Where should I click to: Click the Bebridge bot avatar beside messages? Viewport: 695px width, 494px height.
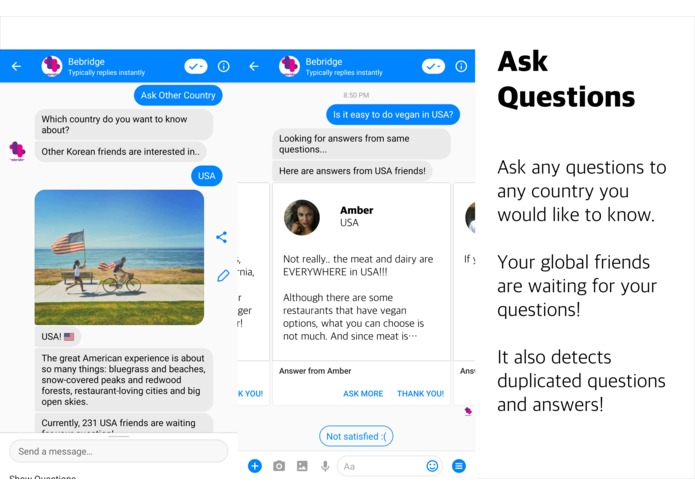[17, 151]
